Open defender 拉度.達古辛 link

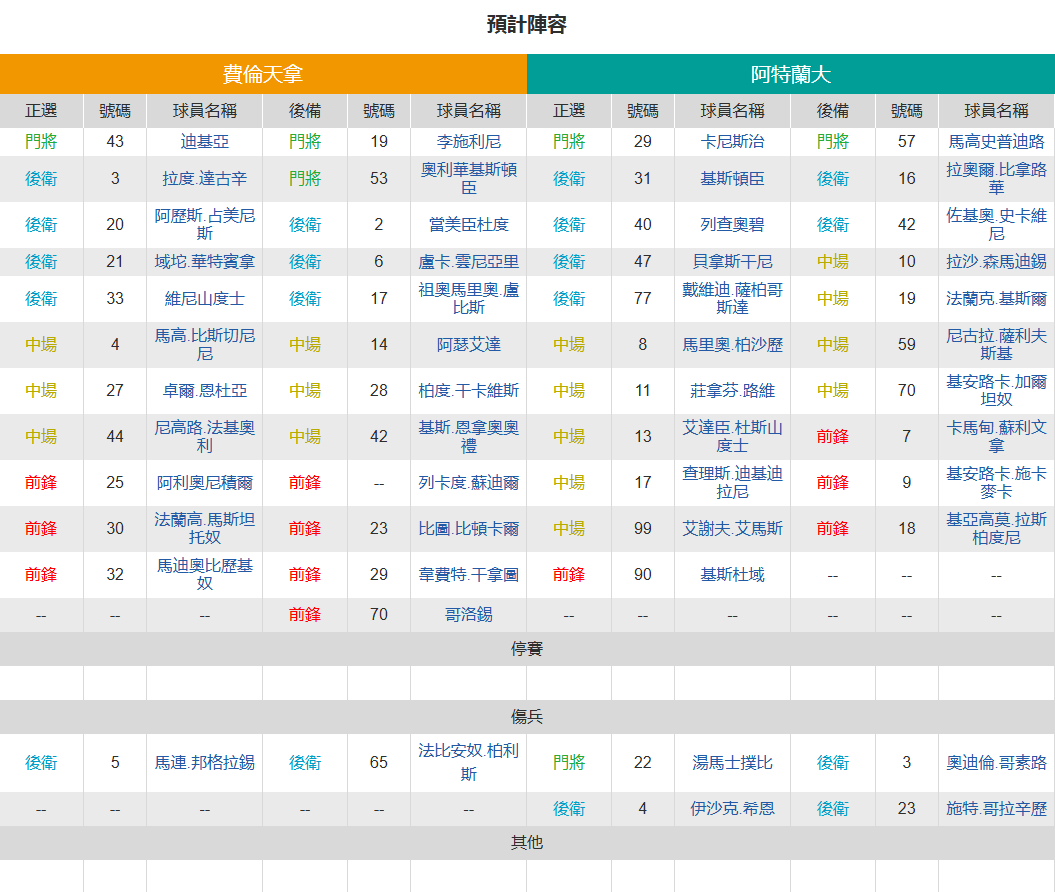pyautogui.click(x=205, y=179)
